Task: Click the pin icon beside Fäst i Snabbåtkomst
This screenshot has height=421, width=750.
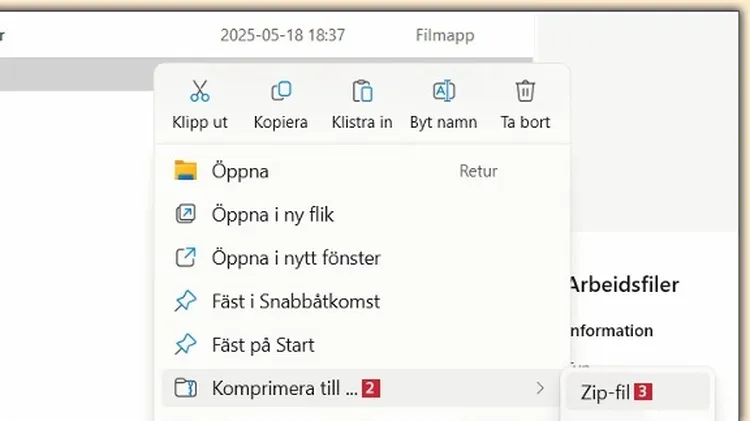Action: pos(186,301)
